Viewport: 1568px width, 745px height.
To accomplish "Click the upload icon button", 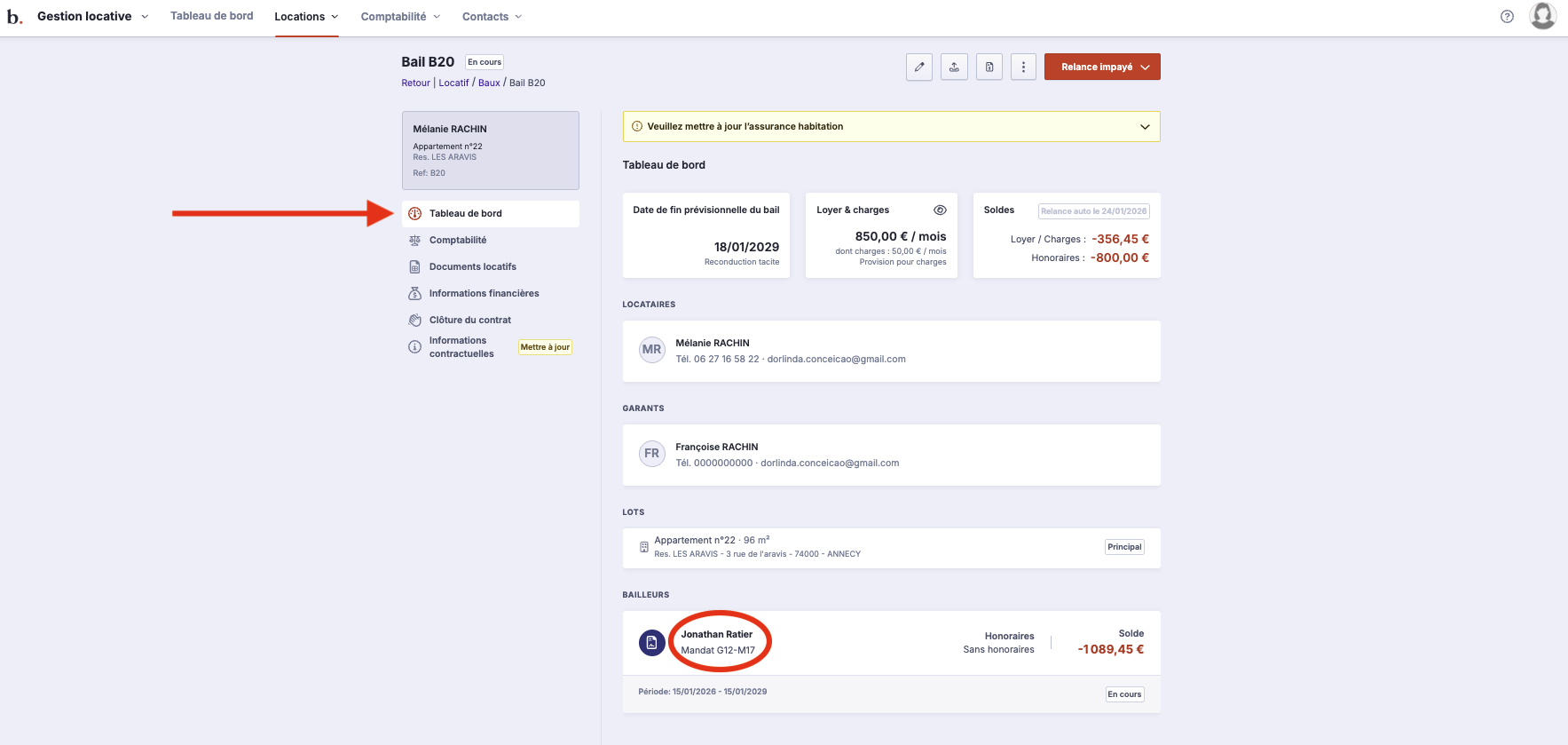I will [x=954, y=67].
